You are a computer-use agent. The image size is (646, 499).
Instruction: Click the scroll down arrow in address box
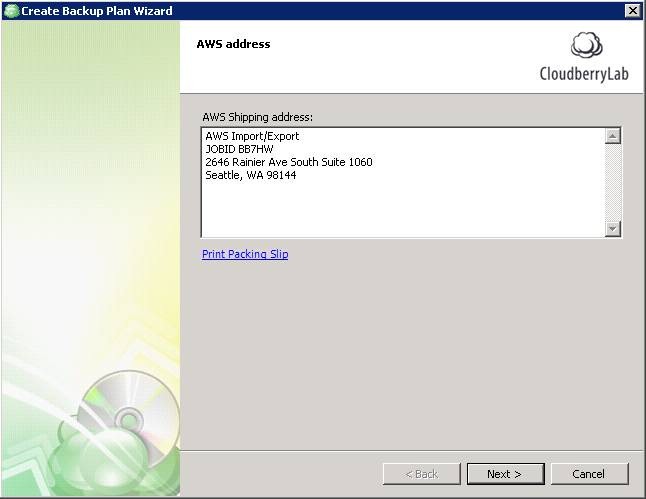pyautogui.click(x=613, y=228)
